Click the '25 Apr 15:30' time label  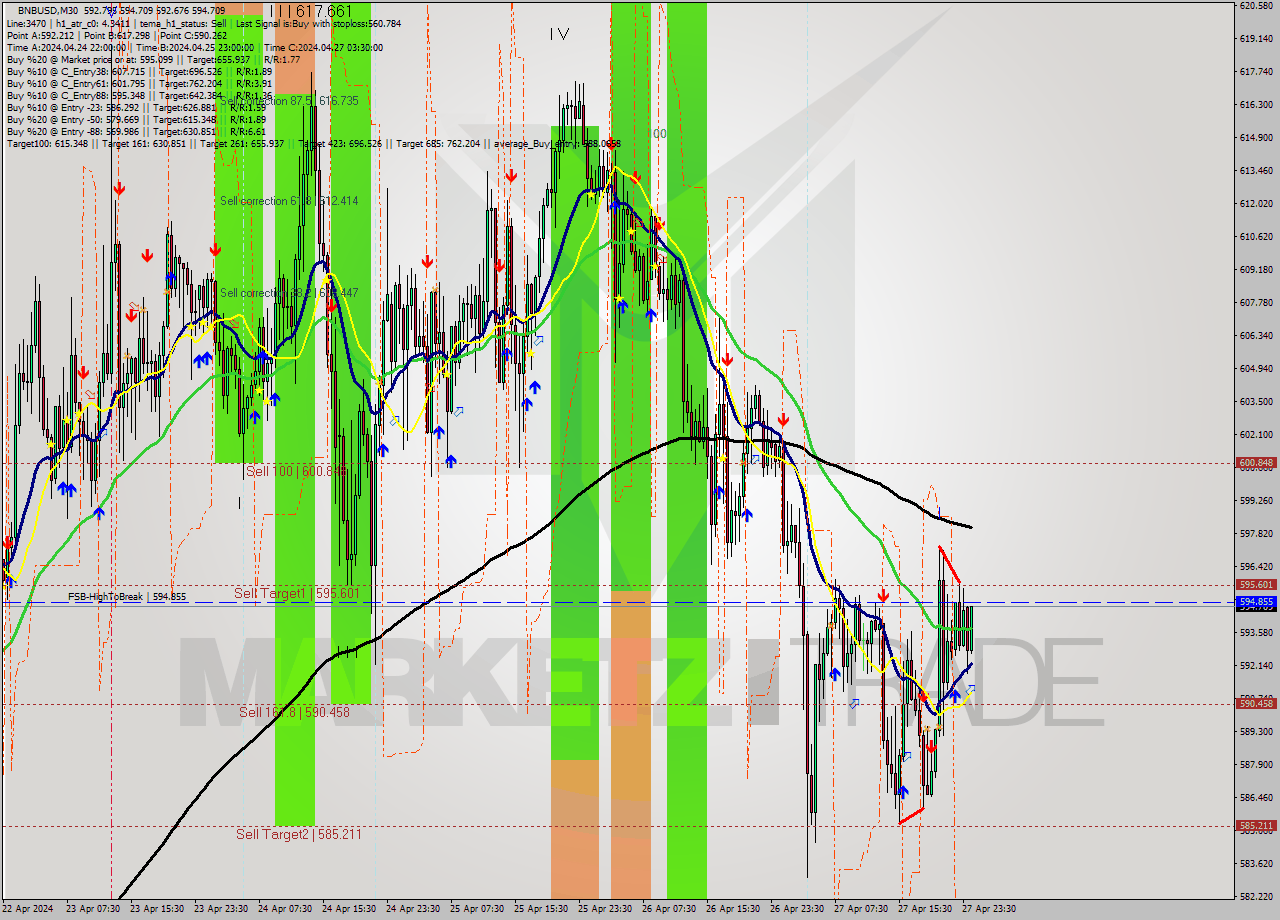pyautogui.click(x=541, y=909)
